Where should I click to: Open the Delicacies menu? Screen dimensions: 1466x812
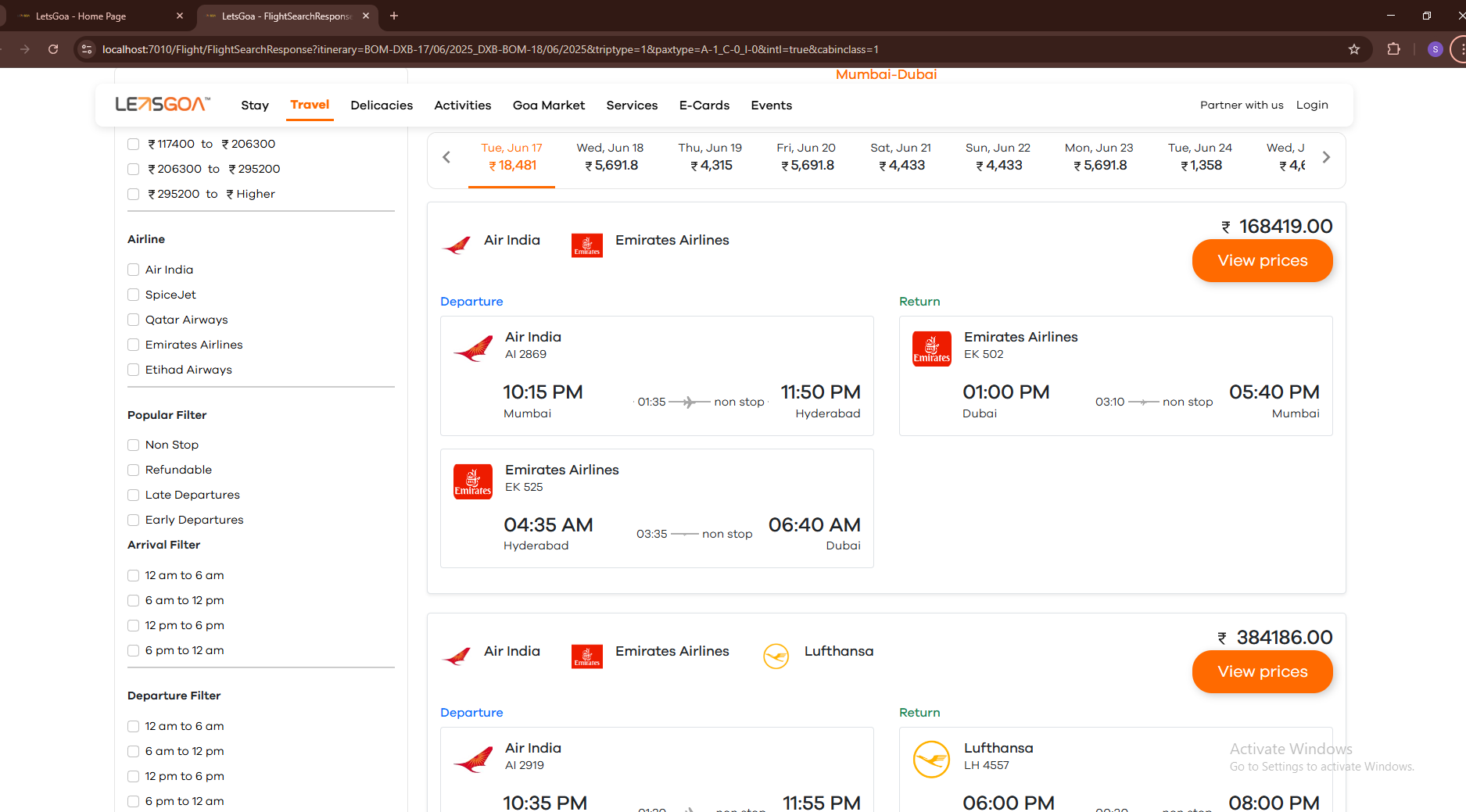(382, 106)
